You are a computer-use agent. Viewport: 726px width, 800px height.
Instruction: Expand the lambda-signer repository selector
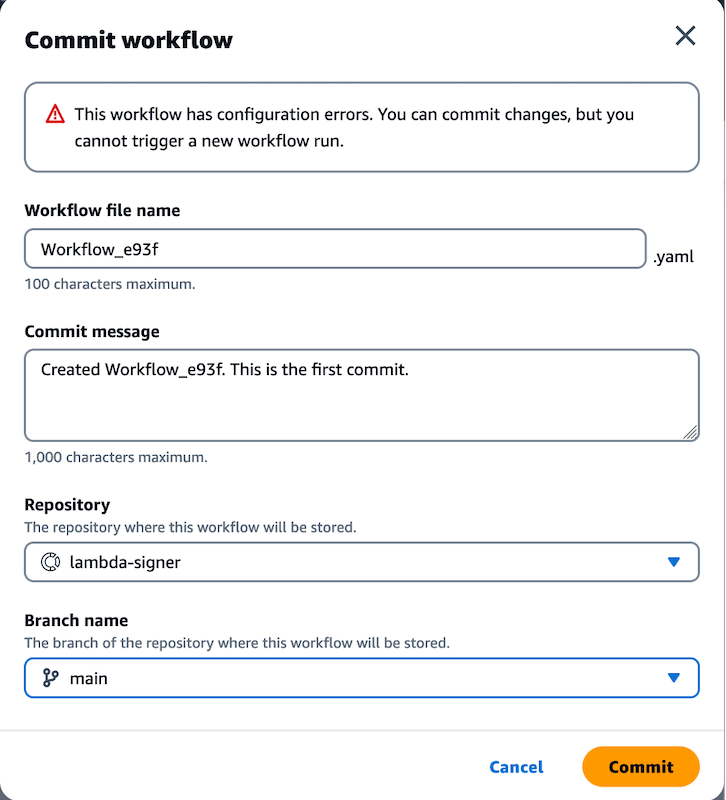pyautogui.click(x=360, y=562)
